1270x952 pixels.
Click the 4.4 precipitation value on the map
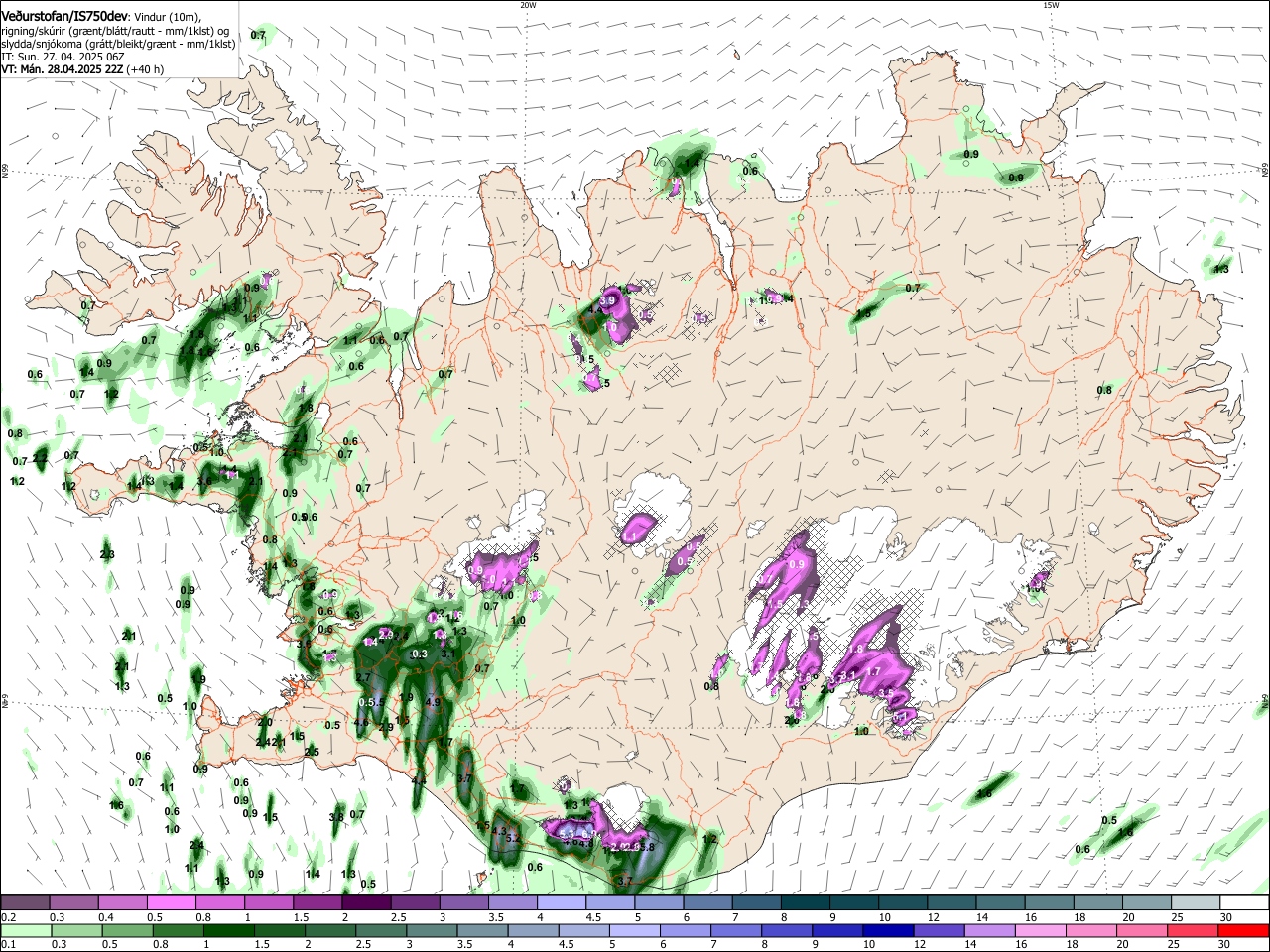(419, 780)
